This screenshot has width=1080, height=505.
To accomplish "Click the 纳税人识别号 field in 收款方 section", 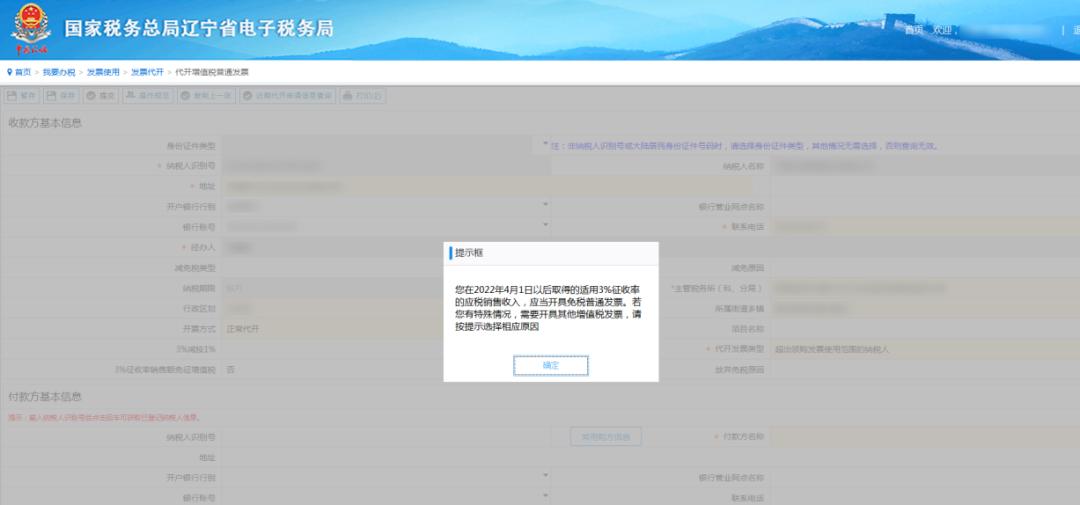I will [386, 166].
